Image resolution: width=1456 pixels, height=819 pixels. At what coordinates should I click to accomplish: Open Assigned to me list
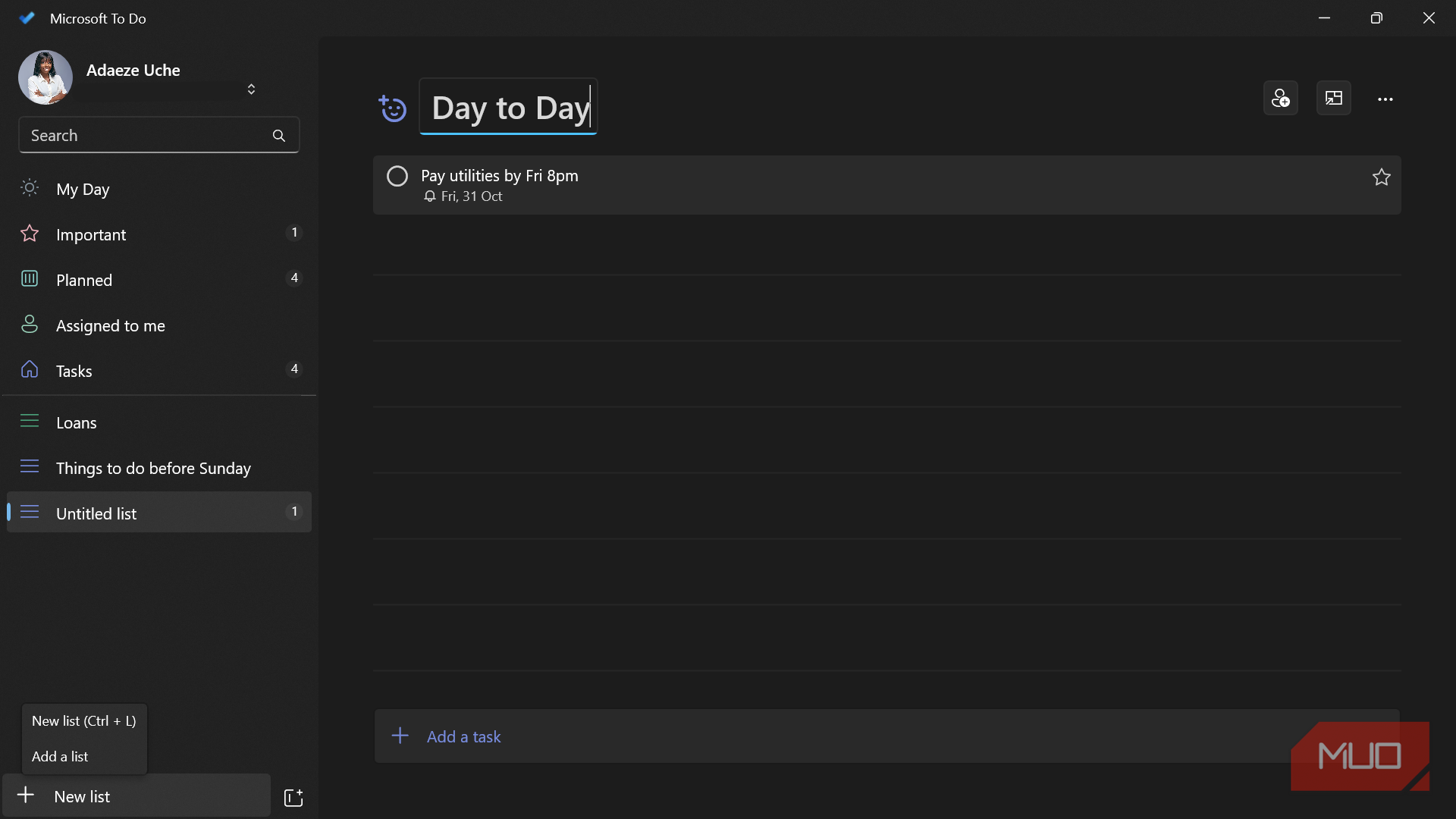coord(159,325)
